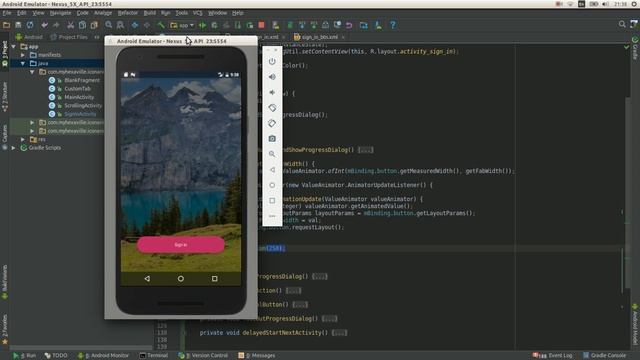
Task: Click the emulator sidebar Back triangle
Action: (x=272, y=169)
